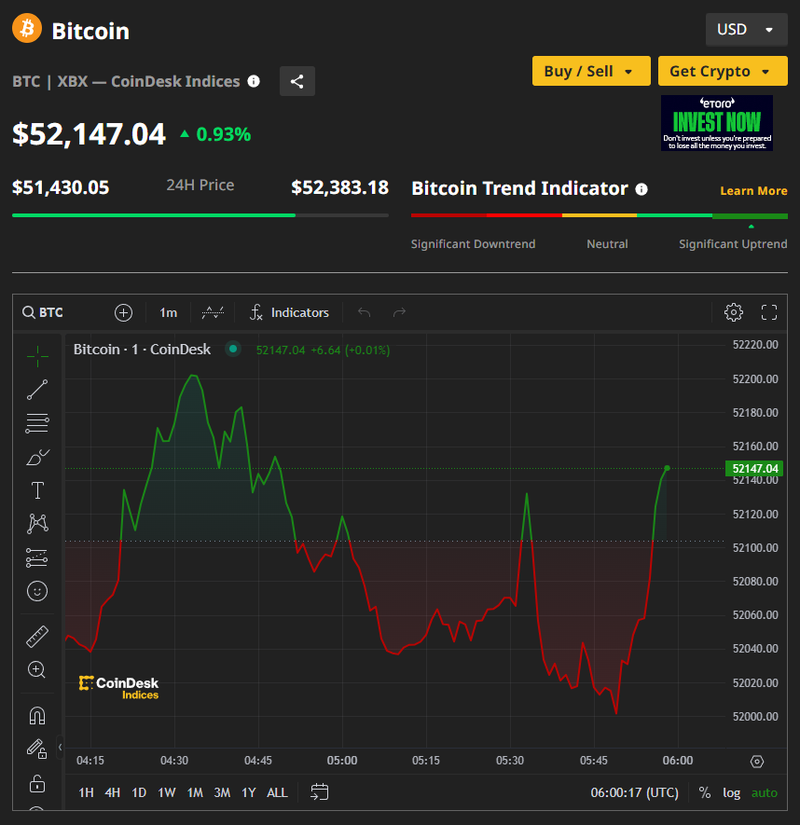Click the Learn More link
Image resolution: width=800 pixels, height=825 pixels.
[753, 191]
